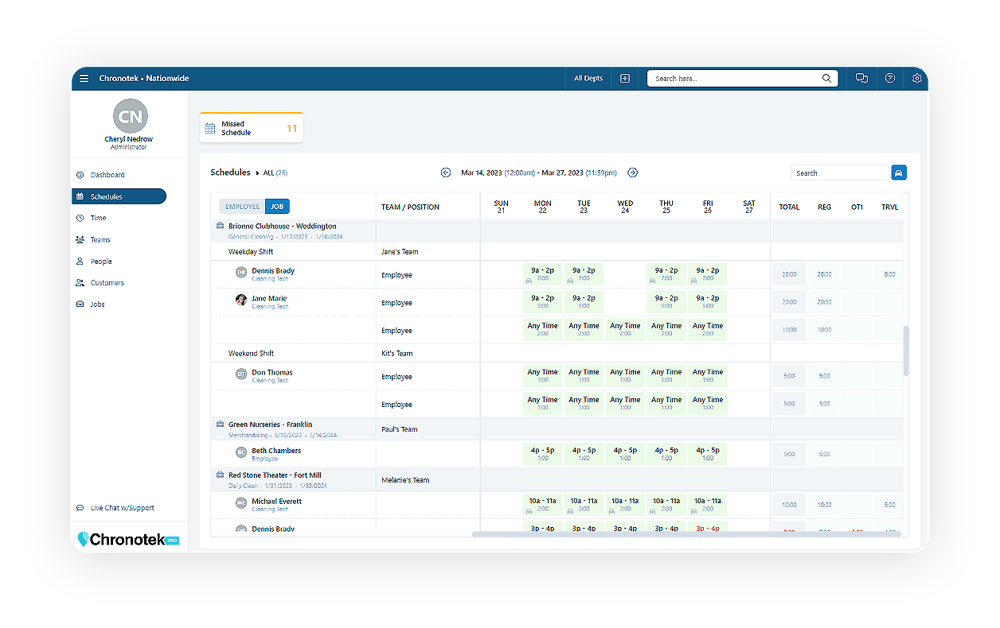Open the settings gear icon
Screen dimensions: 1000x628
pos(917,78)
